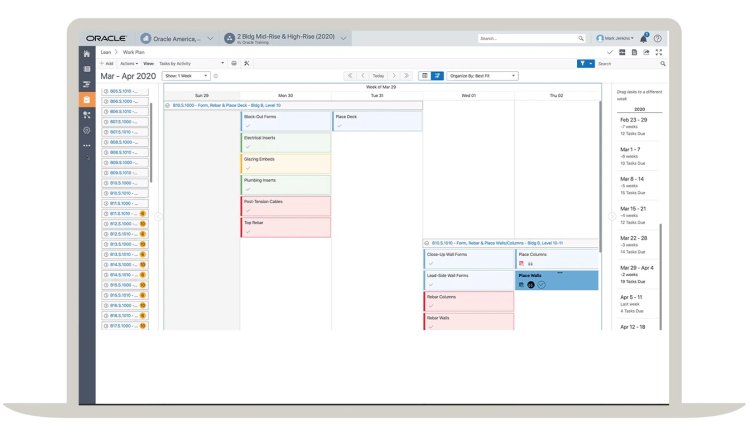The image size is (750, 426).
Task: Collapse the B10.S.1000 Form, Rebar & Place Deck group
Action: pyautogui.click(x=167, y=104)
